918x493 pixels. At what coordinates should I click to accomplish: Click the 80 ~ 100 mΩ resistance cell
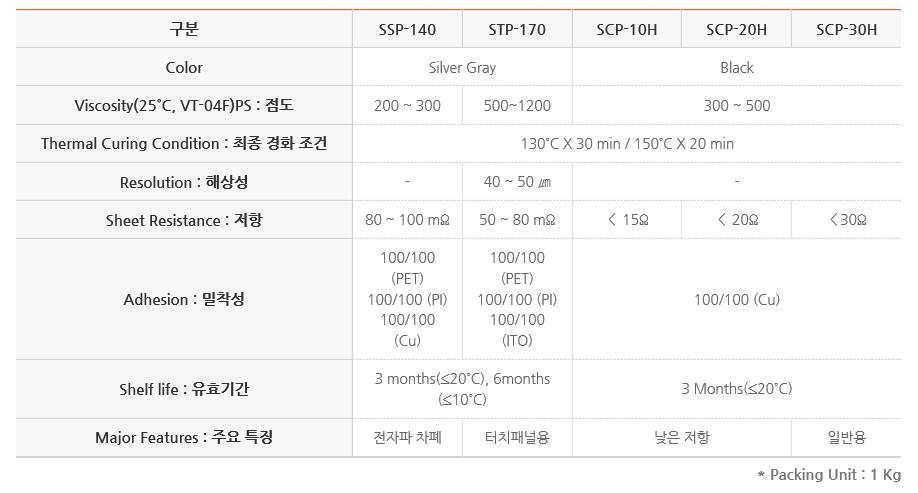(407, 220)
